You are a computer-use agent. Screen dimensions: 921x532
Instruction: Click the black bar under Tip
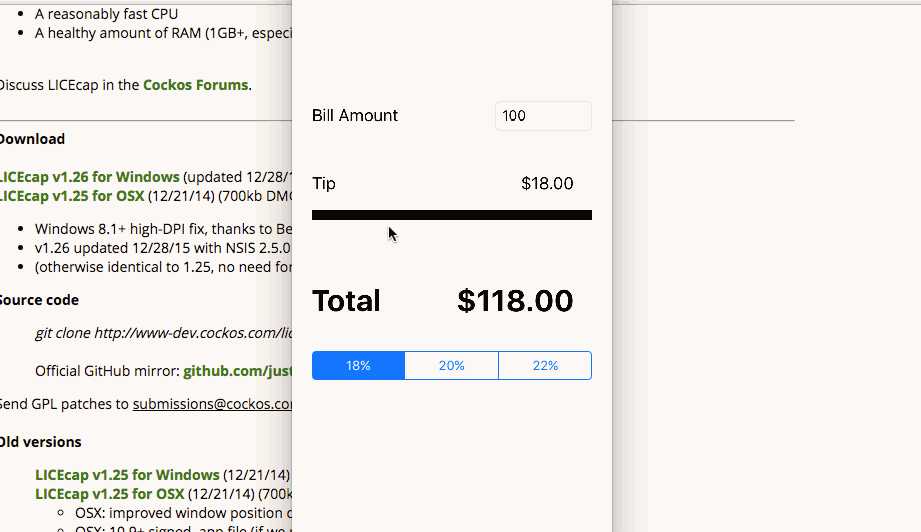pyautogui.click(x=451, y=215)
